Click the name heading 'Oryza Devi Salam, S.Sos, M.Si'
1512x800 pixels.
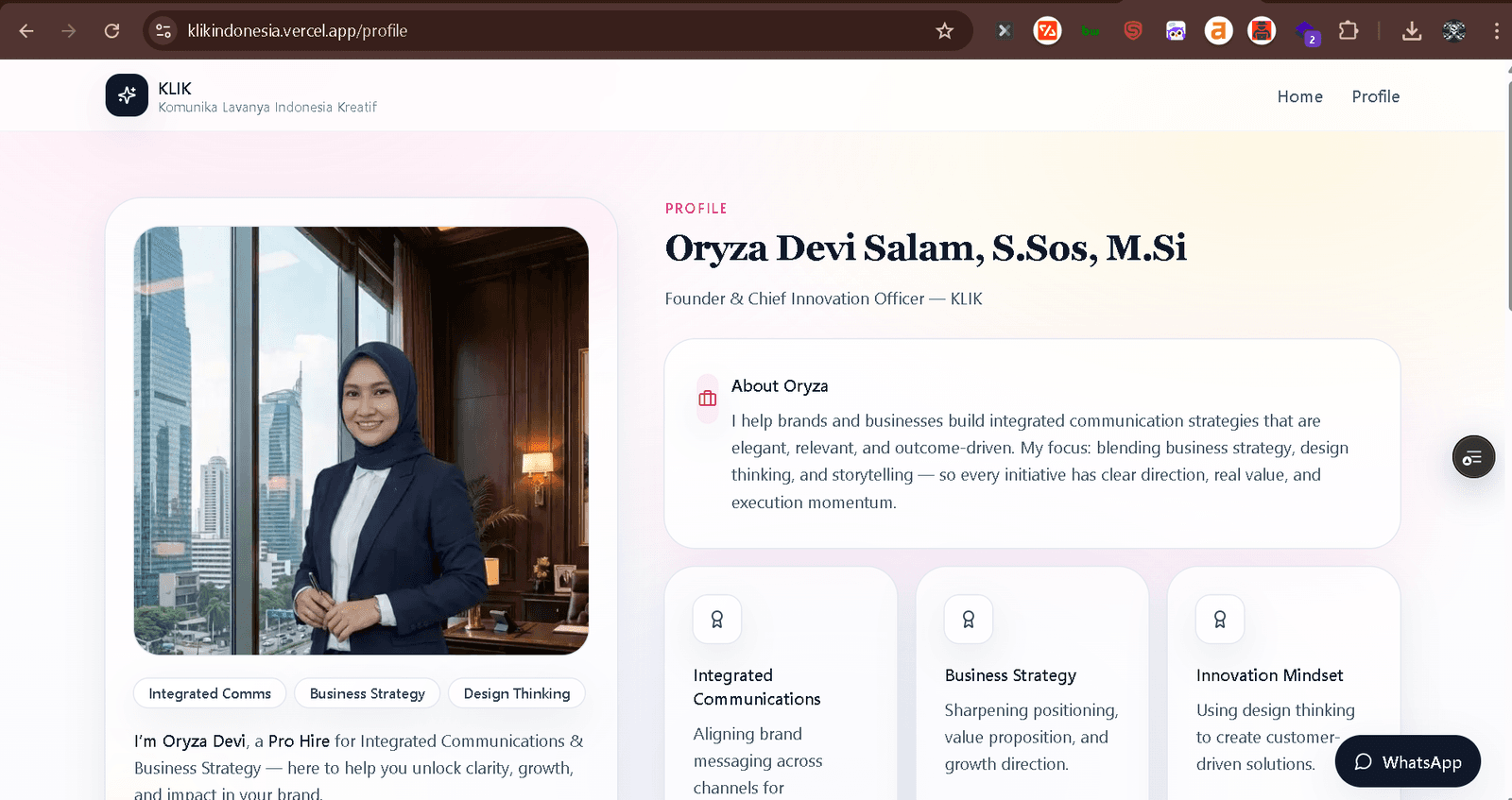click(926, 248)
